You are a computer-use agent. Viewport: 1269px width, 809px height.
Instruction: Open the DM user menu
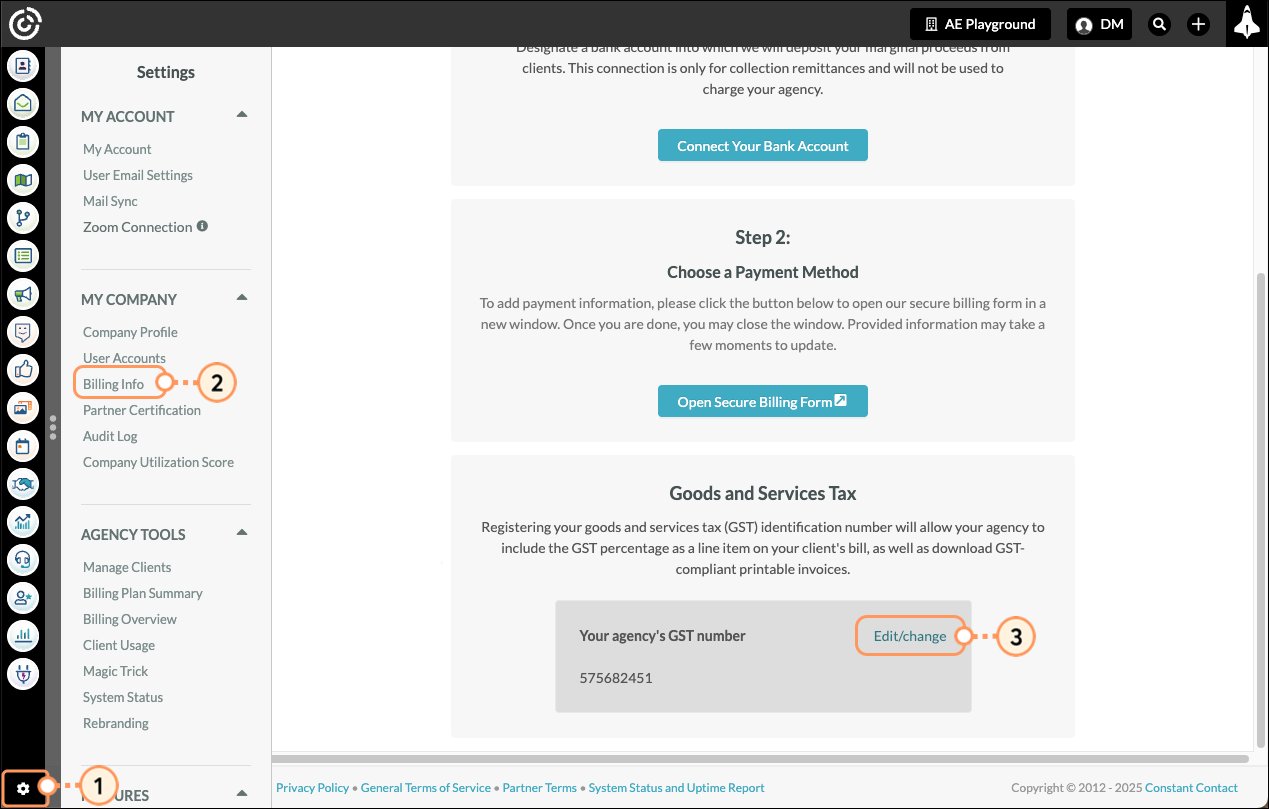1099,24
